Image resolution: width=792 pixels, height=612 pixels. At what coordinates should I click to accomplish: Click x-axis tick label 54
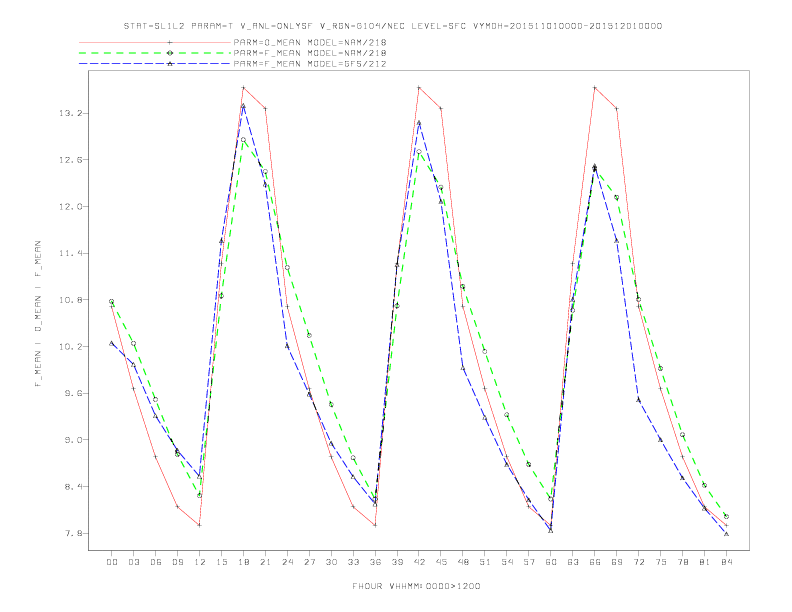point(507,562)
